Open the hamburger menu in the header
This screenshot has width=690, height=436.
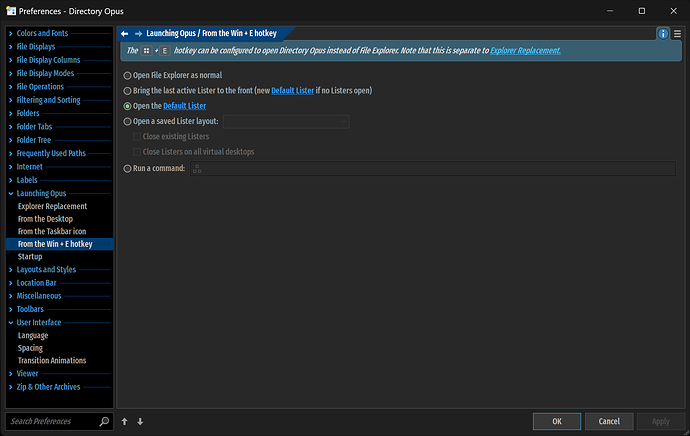point(677,33)
